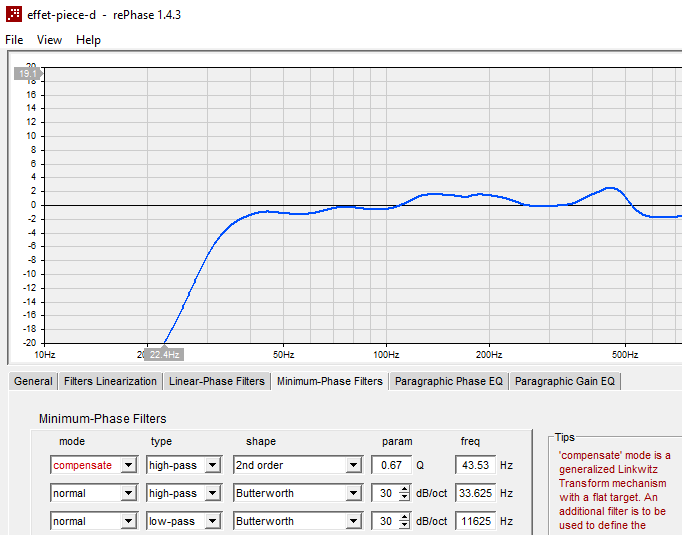Click the Q param field showing 0.67
The image size is (682, 535).
(x=391, y=465)
